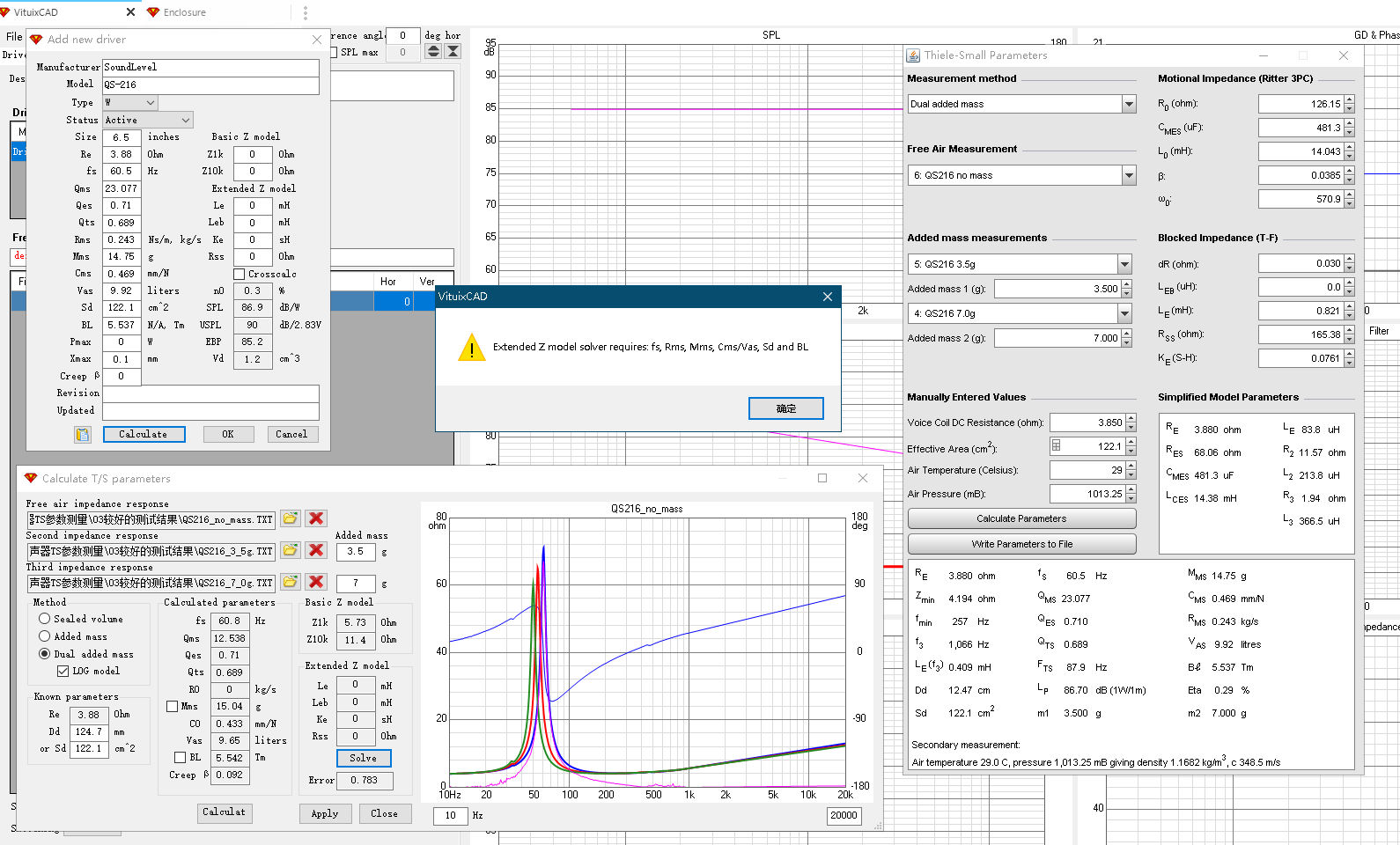Click OK in Add new driver dialog
This screenshot has width=1400, height=845.
point(228,434)
